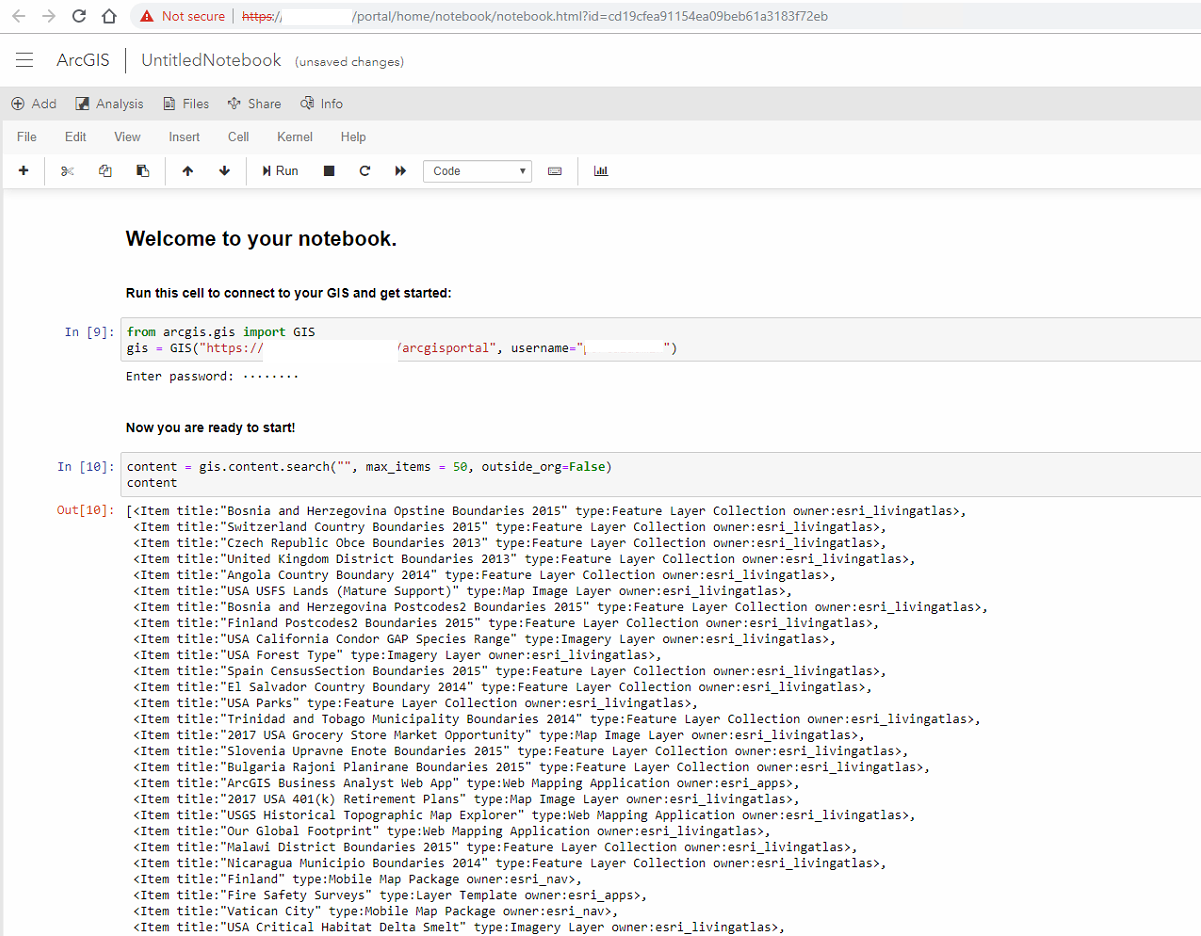
Task: Open the Insert menu
Action: point(184,137)
